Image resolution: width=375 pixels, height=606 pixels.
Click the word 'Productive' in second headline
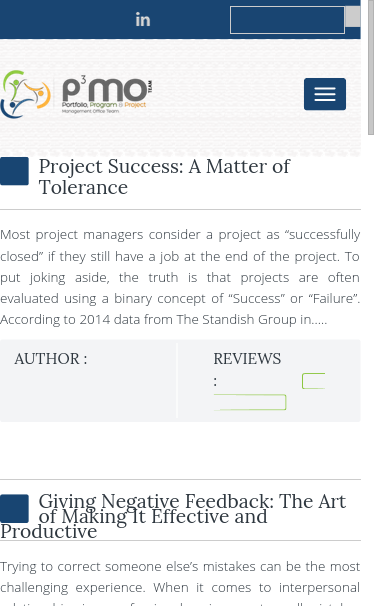(x=49, y=531)
